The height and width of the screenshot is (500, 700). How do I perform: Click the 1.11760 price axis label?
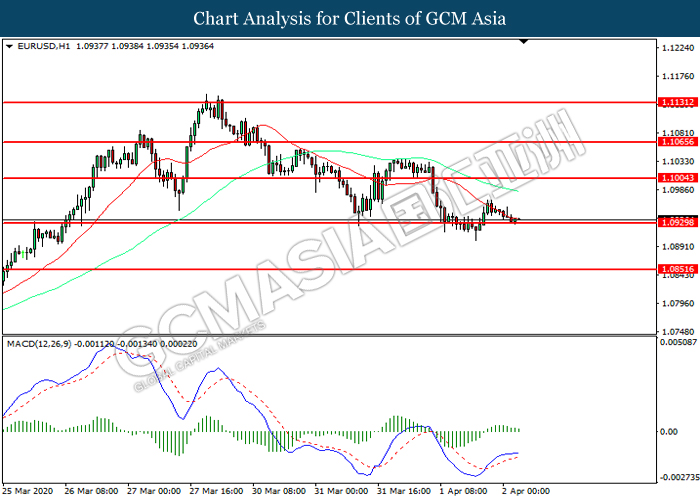(679, 76)
